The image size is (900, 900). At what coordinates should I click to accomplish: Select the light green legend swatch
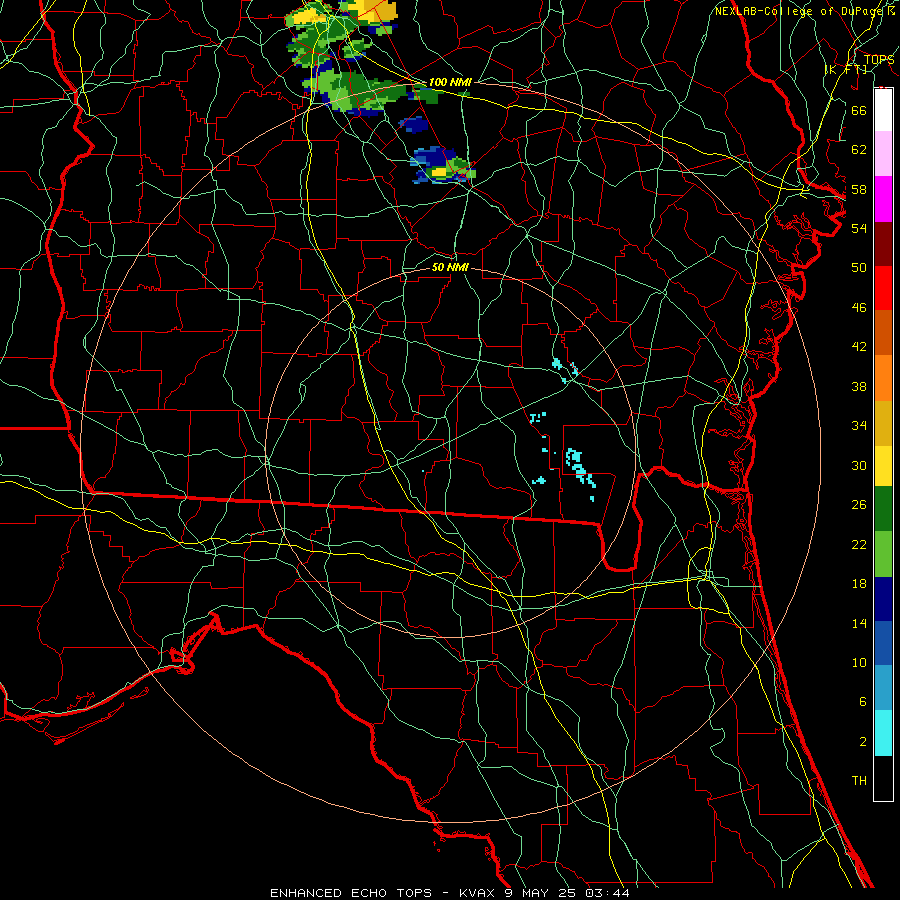tap(883, 554)
